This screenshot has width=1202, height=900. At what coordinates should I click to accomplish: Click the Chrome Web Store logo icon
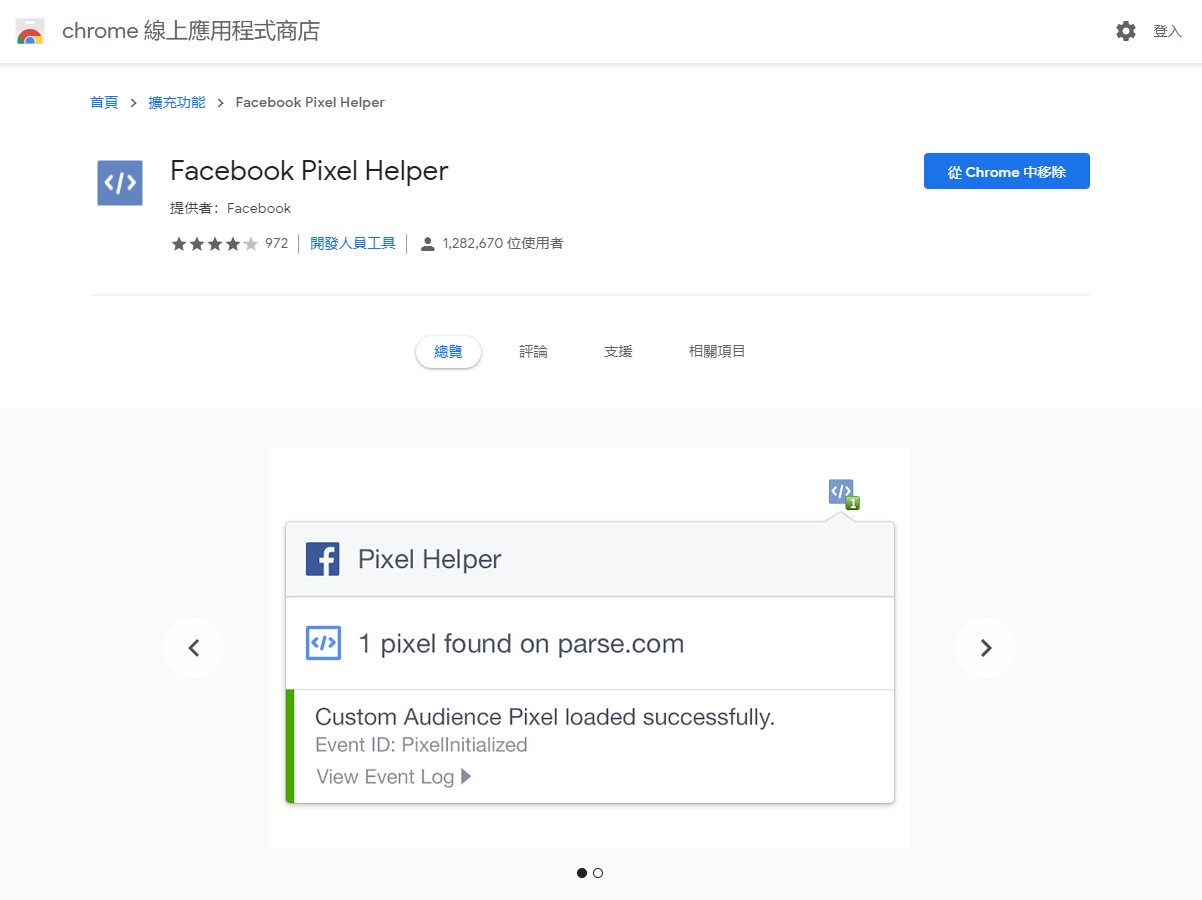[x=30, y=31]
